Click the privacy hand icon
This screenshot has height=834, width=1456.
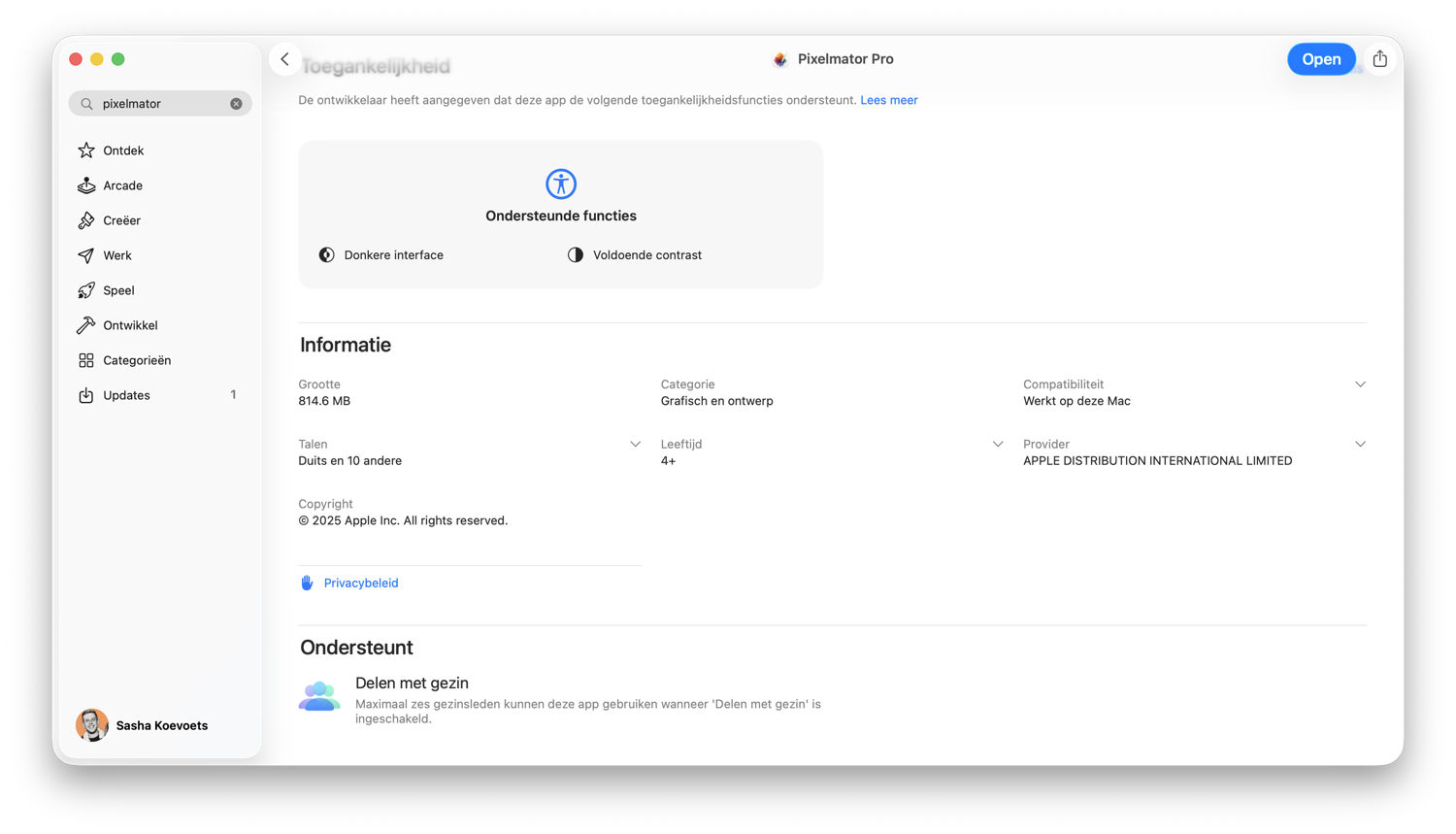pyautogui.click(x=307, y=583)
